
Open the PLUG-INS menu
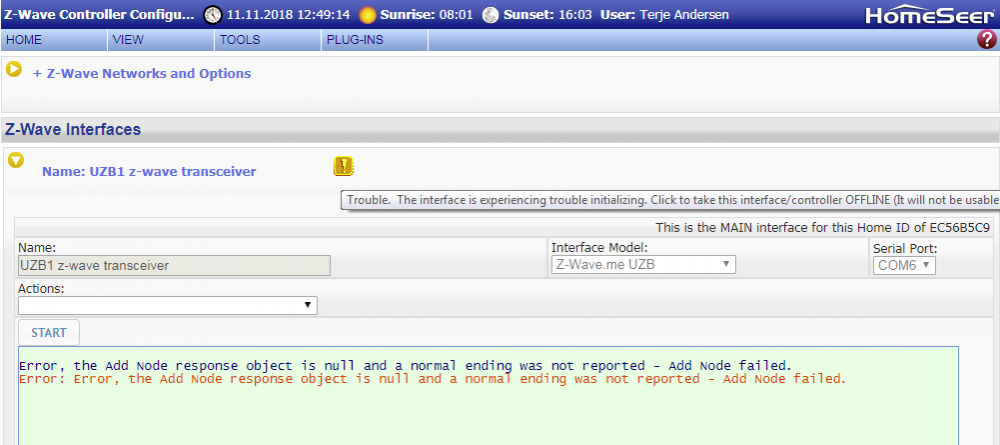[x=354, y=40]
